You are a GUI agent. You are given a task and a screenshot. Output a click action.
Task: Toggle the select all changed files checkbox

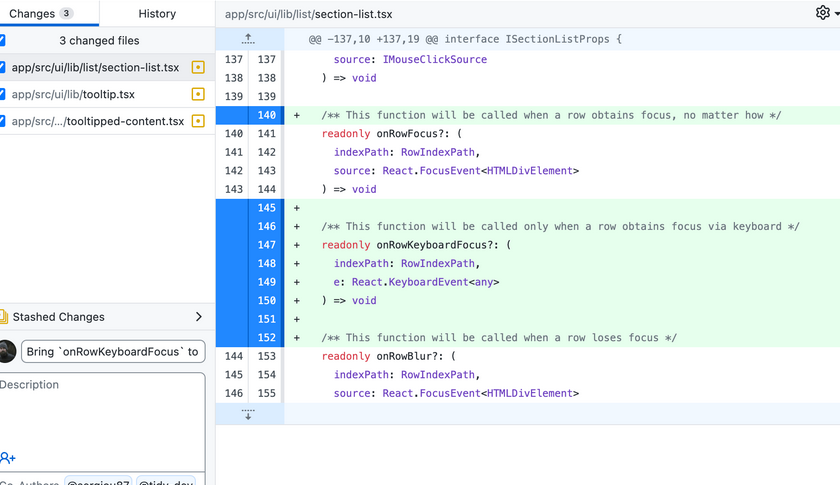click(2, 40)
